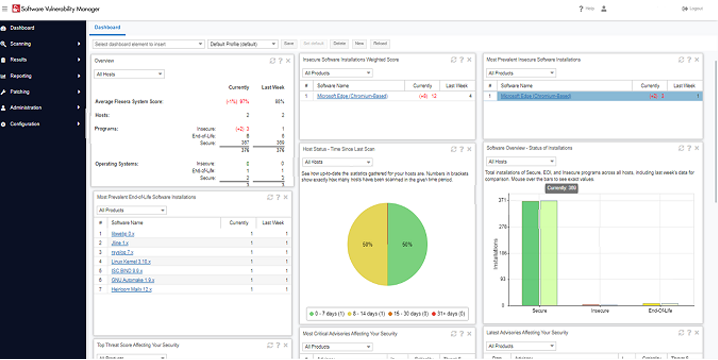Refresh the Software Overview status panel
The width and height of the screenshot is (718, 360).
coord(681,148)
